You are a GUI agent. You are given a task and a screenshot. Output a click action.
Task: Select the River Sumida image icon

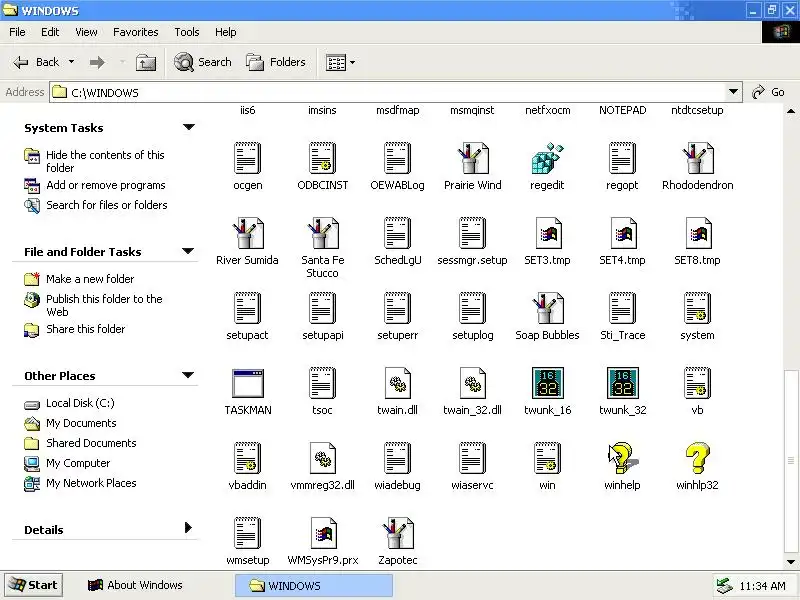tap(247, 233)
